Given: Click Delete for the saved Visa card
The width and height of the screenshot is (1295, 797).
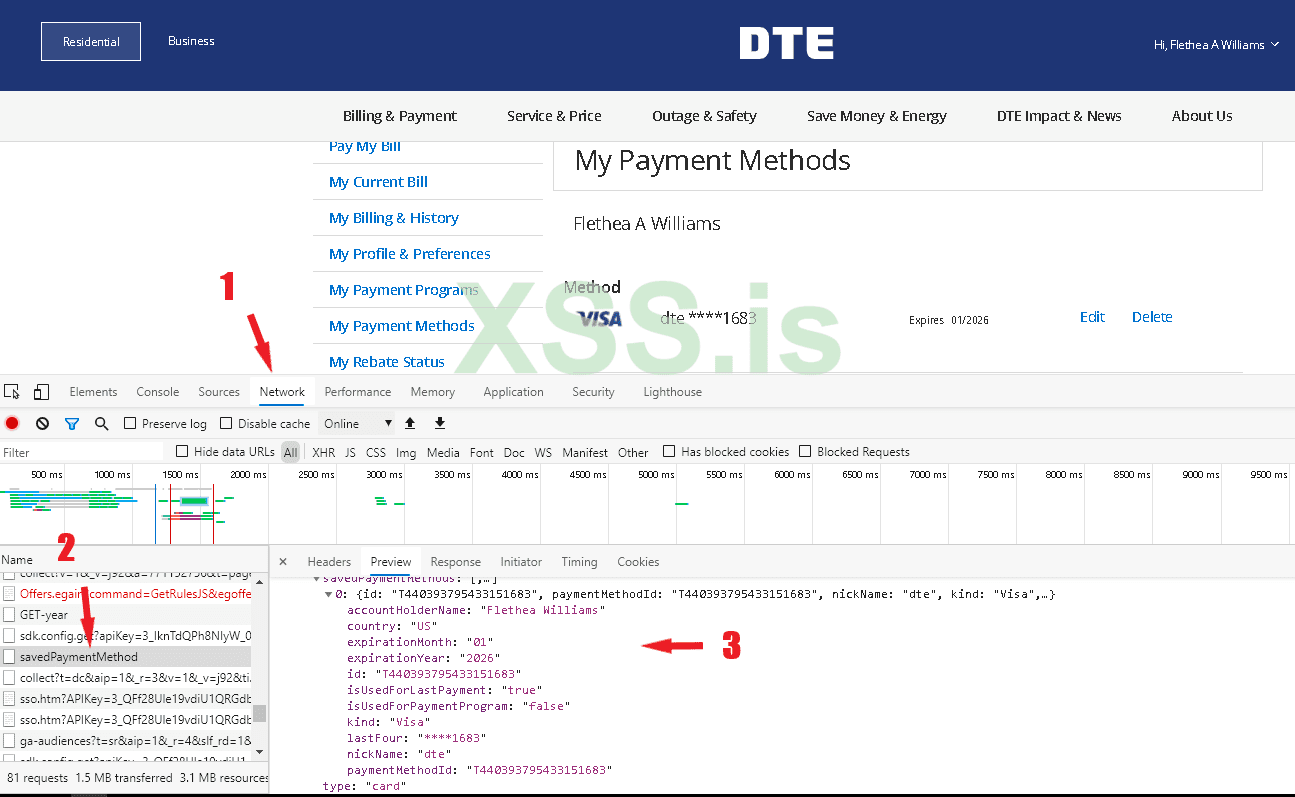Looking at the screenshot, I should (1152, 317).
